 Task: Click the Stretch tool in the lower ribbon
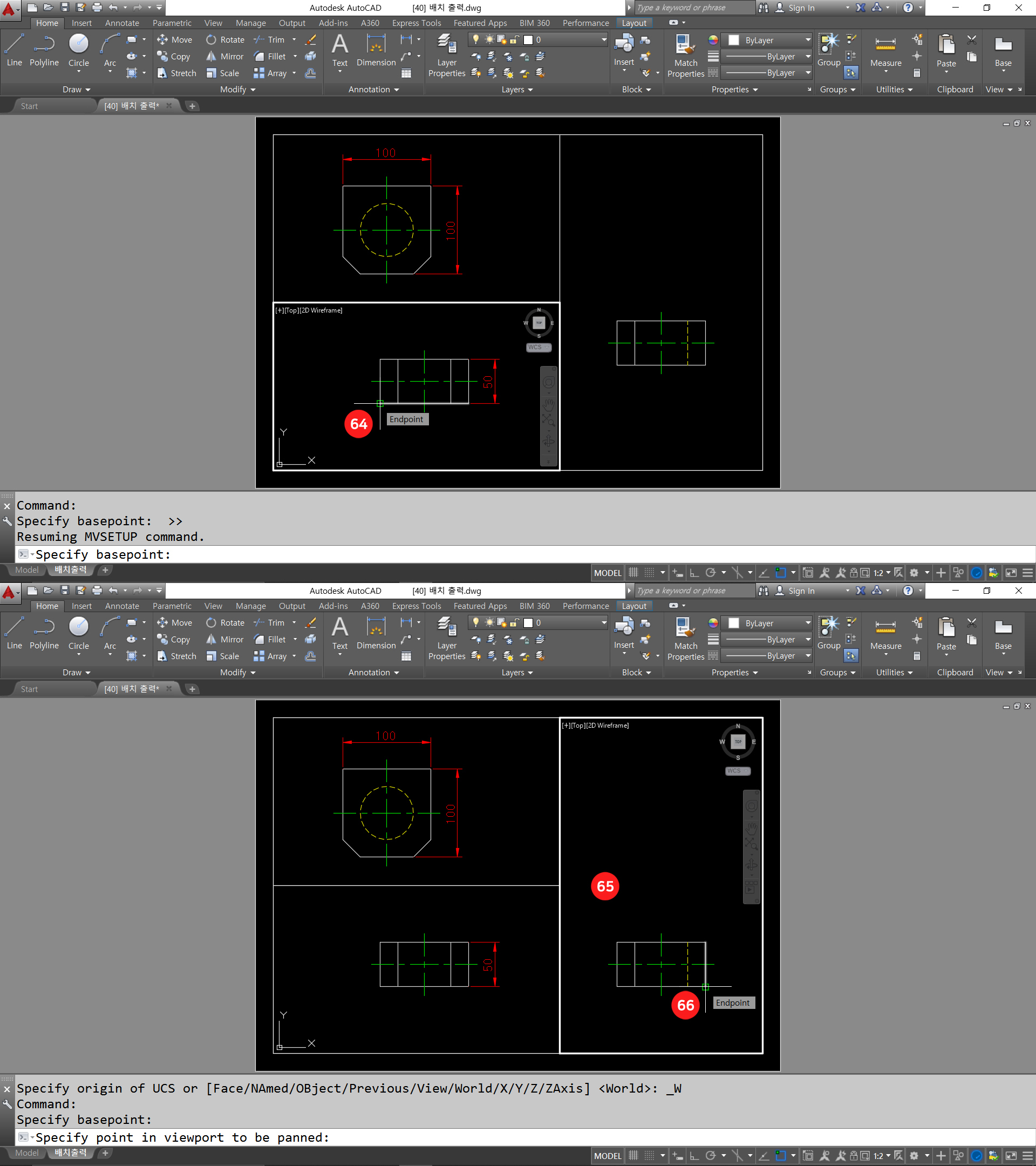click(x=176, y=656)
